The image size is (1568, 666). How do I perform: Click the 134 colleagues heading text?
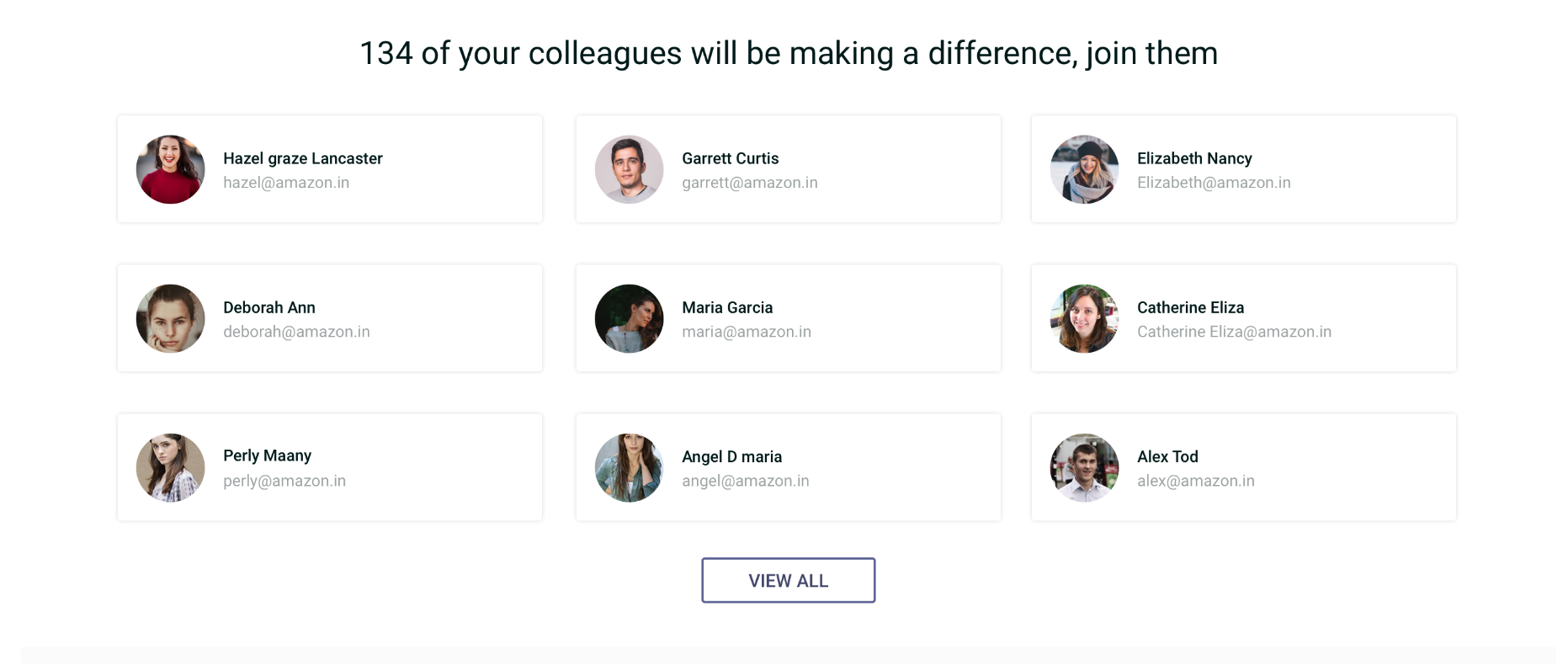[x=788, y=53]
